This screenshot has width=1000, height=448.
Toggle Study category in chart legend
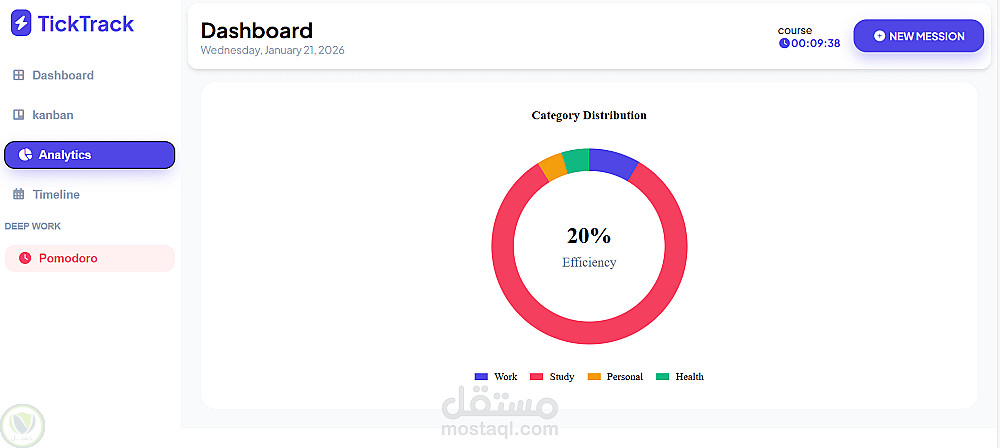pos(552,377)
